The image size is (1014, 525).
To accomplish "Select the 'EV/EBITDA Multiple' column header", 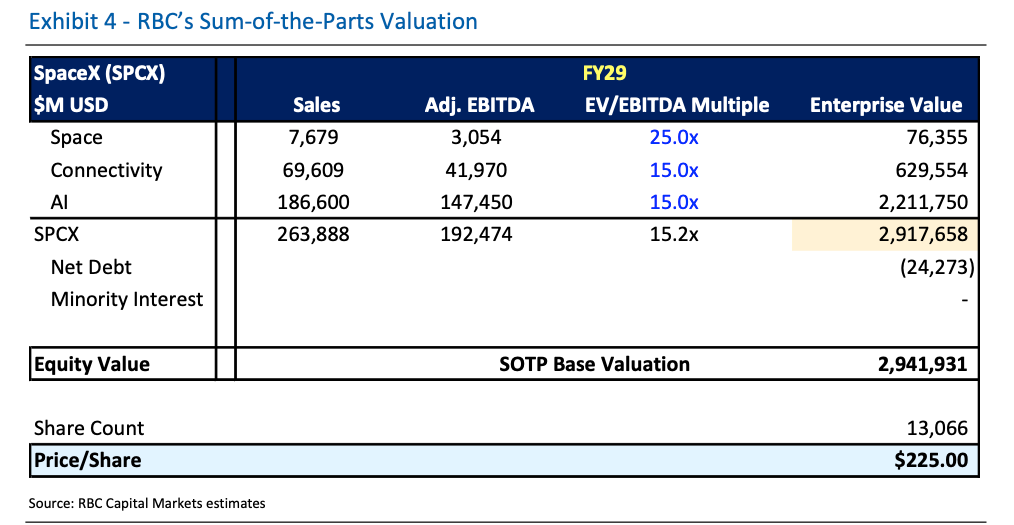I will click(x=676, y=105).
